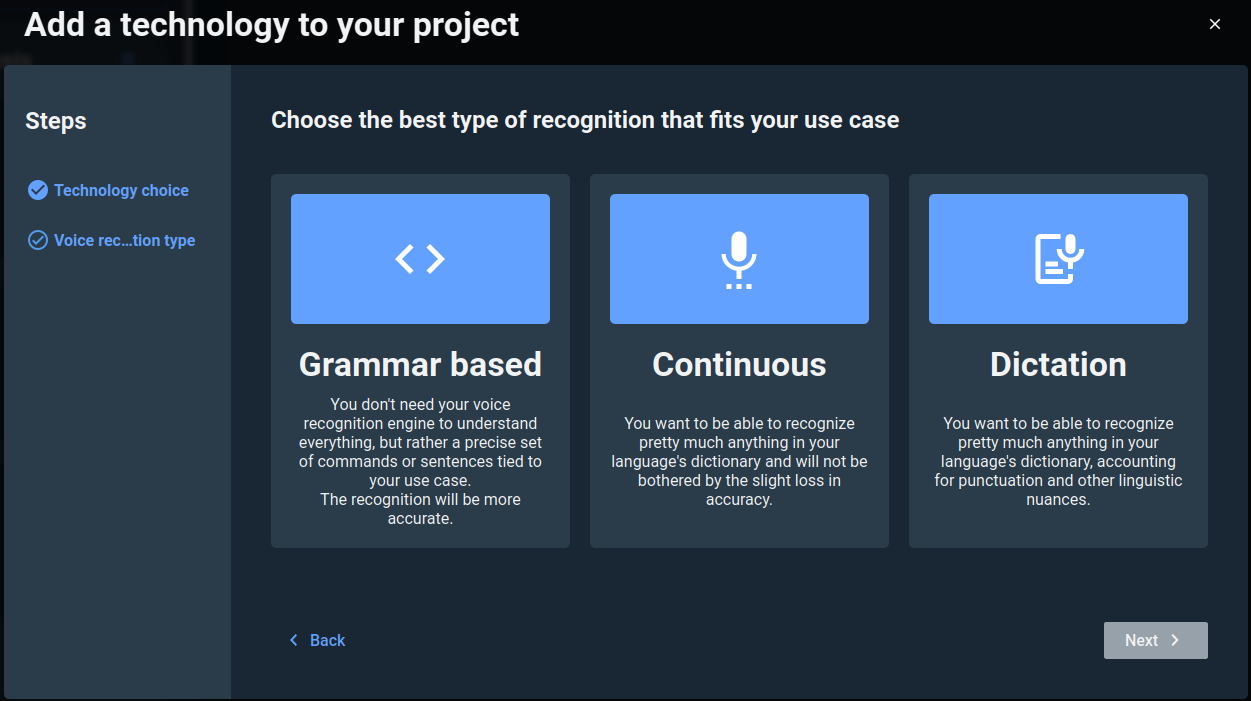Image resolution: width=1251 pixels, height=701 pixels.
Task: Click the code brackets icon for Grammar based
Action: click(420, 259)
